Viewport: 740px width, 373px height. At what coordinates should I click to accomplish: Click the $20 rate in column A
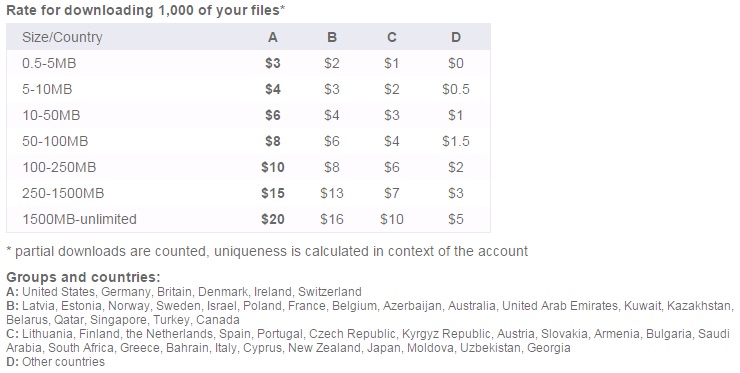273,219
